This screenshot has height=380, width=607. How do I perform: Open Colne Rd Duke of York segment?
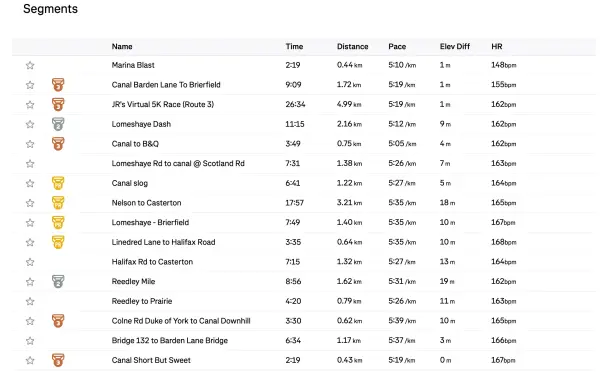(181, 321)
